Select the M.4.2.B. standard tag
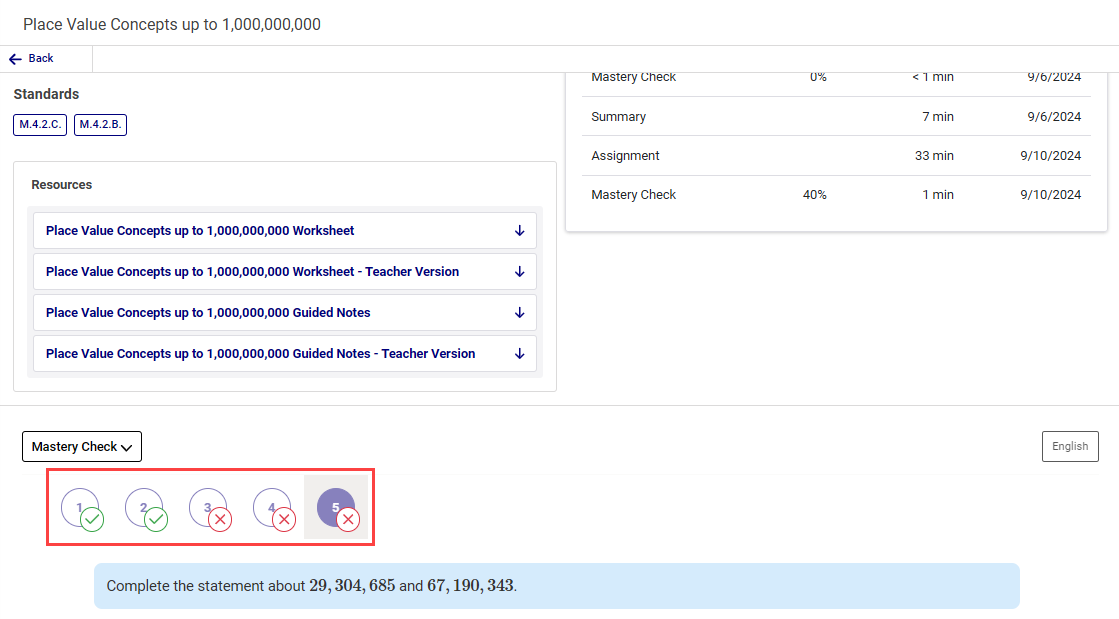 pos(100,125)
